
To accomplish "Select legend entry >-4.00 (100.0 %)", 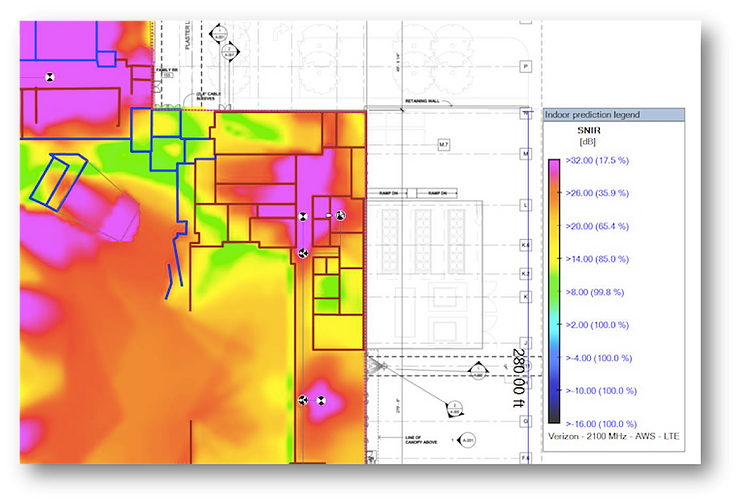I will pos(598,358).
